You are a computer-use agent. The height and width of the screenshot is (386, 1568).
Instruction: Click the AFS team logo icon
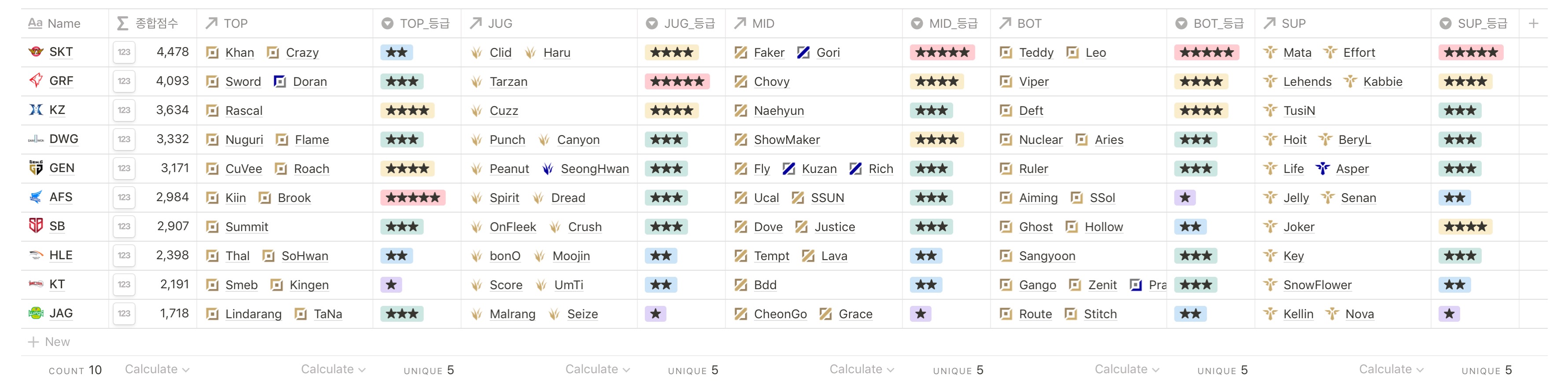[36, 197]
